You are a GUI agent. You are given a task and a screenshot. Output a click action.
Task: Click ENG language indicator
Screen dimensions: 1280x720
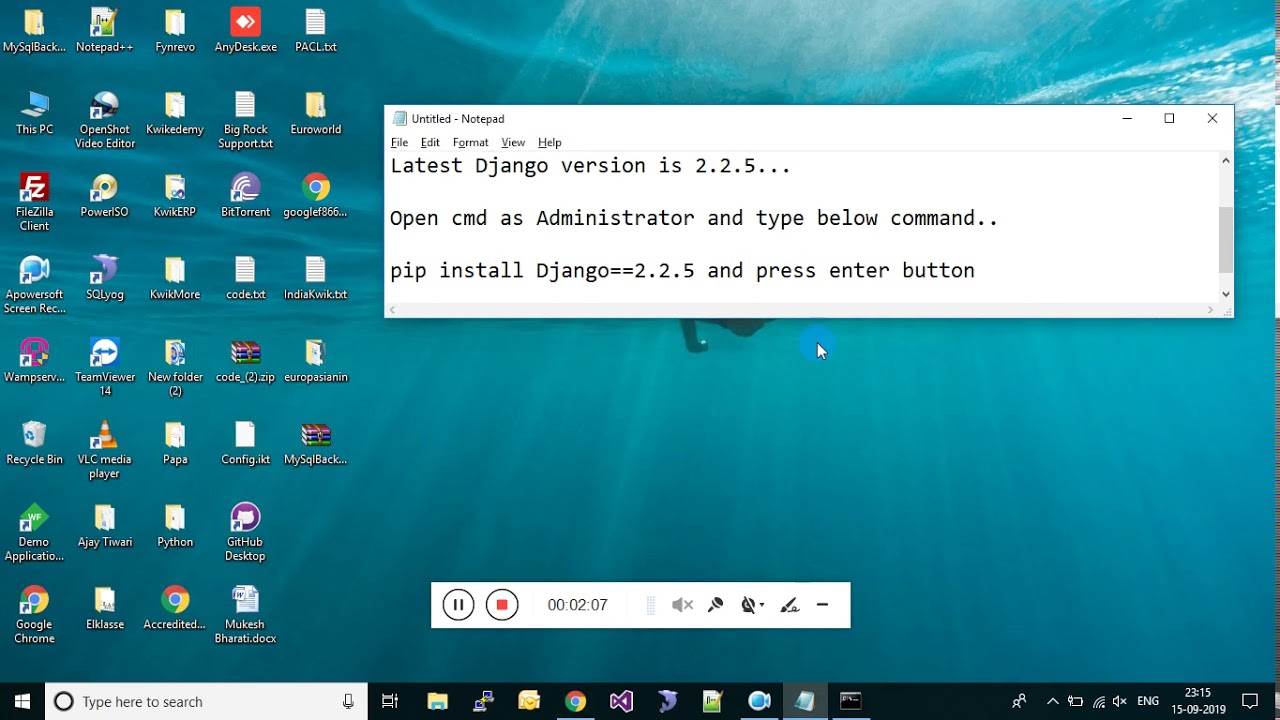pyautogui.click(x=1148, y=701)
